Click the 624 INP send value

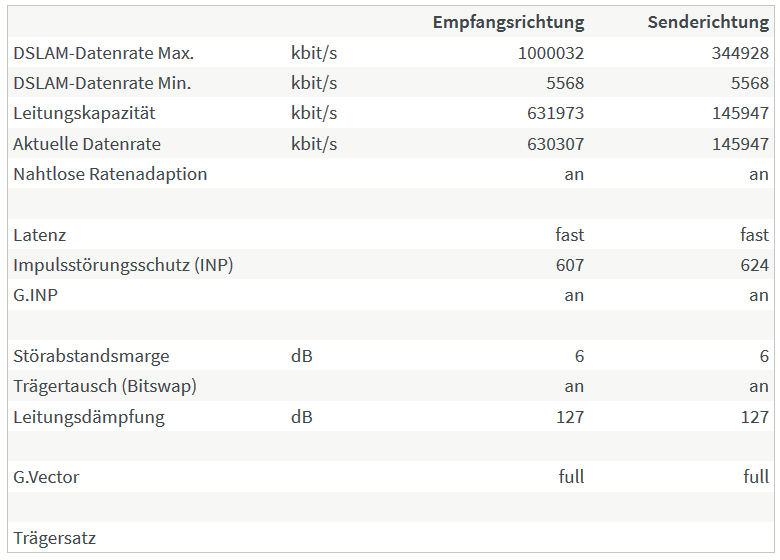[755, 265]
